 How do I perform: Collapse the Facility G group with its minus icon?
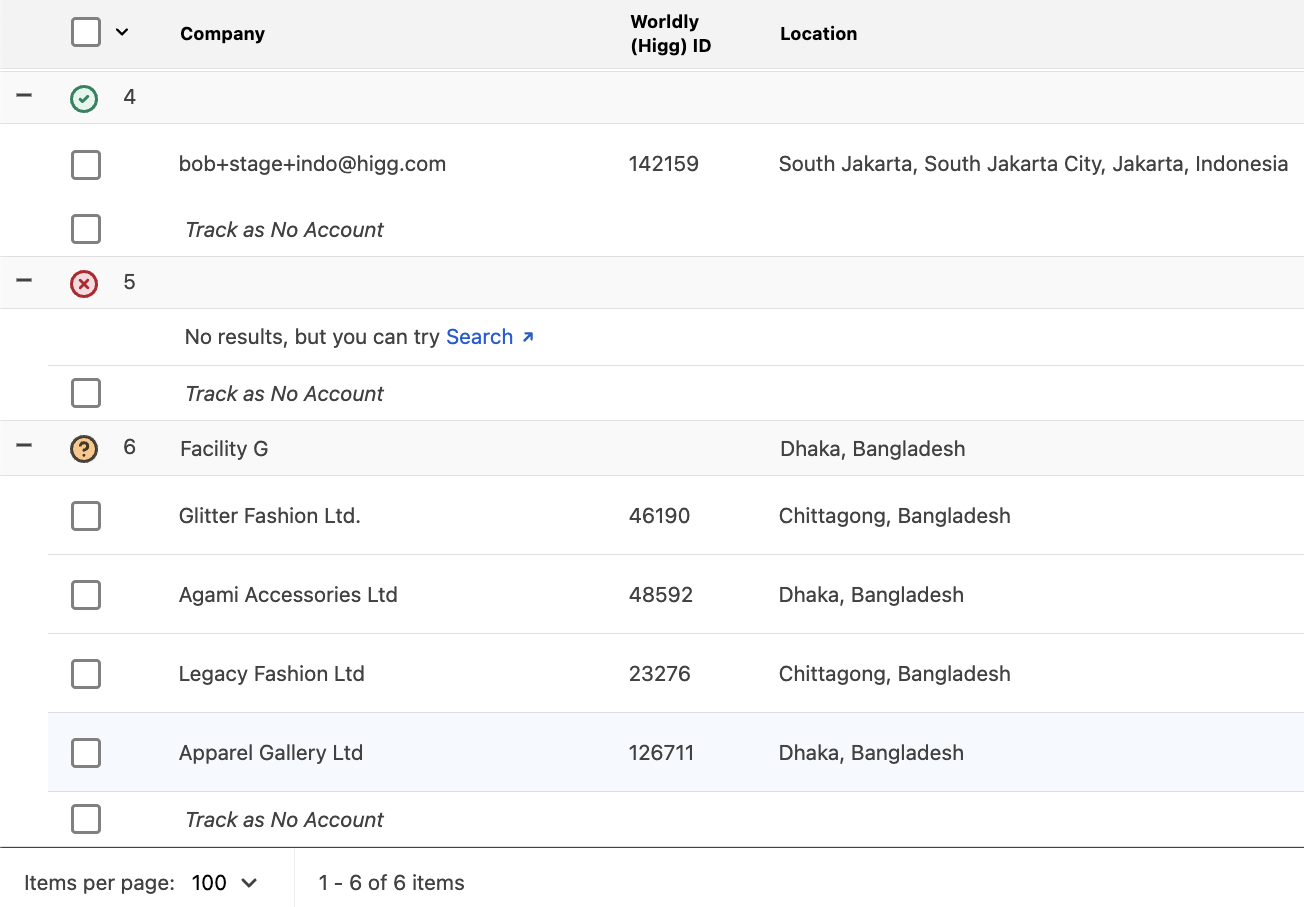pyautogui.click(x=24, y=448)
